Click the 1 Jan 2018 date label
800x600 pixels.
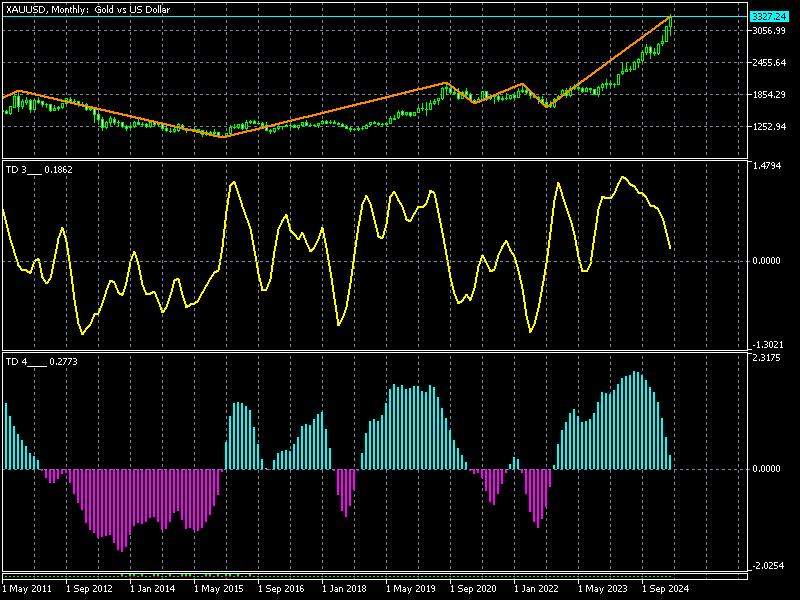[x=344, y=589]
